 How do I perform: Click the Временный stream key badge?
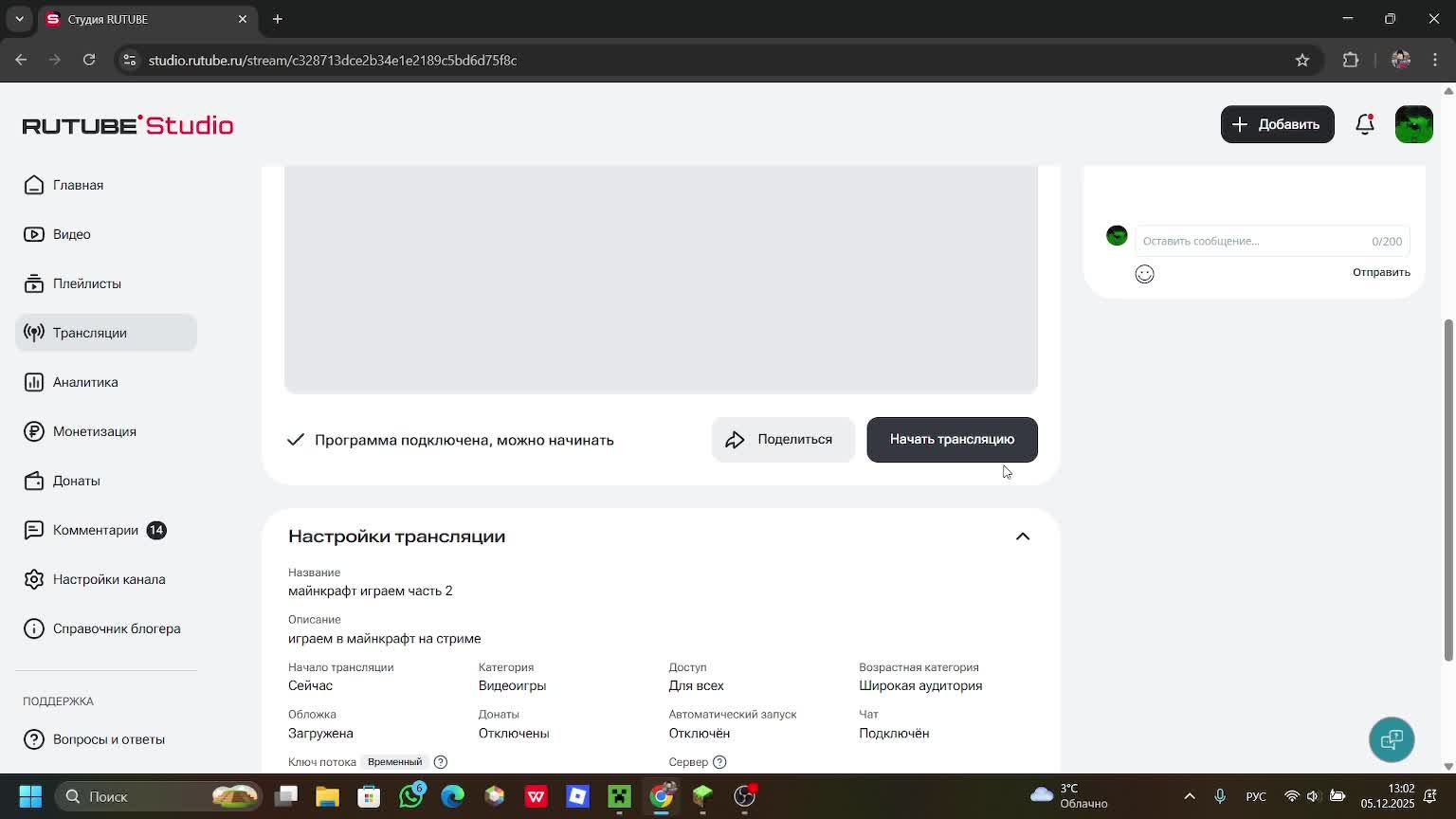pos(394,762)
